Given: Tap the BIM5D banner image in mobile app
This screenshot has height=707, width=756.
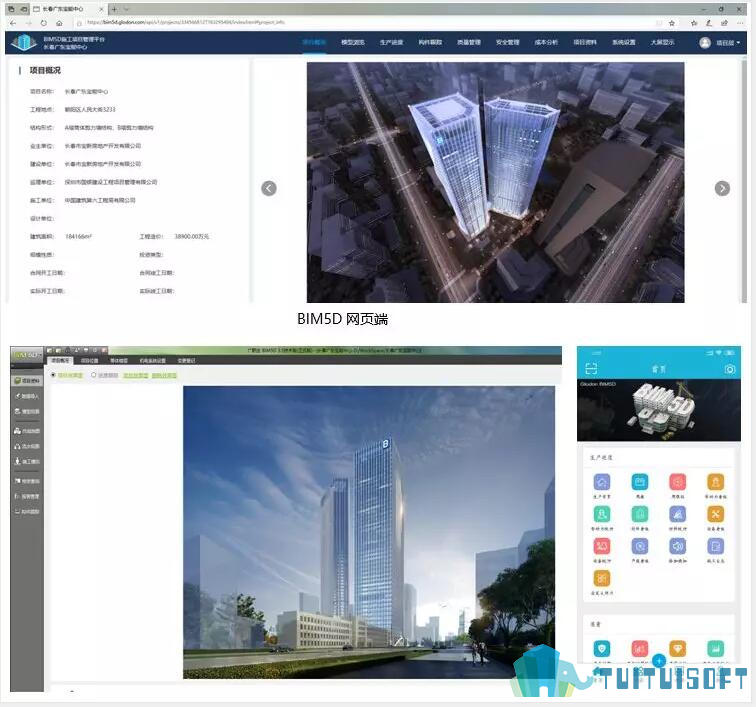Looking at the screenshot, I should tap(659, 410).
